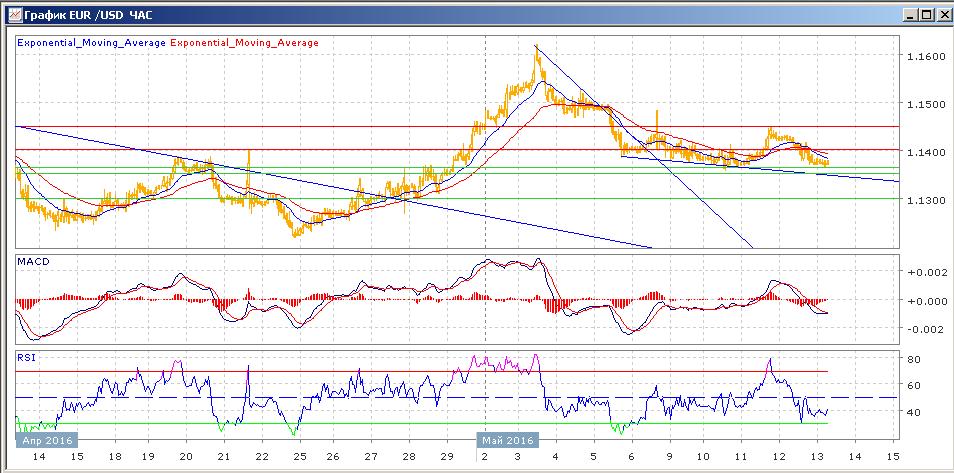
Task: Close the EUR/USD chart window
Action: 940,14
